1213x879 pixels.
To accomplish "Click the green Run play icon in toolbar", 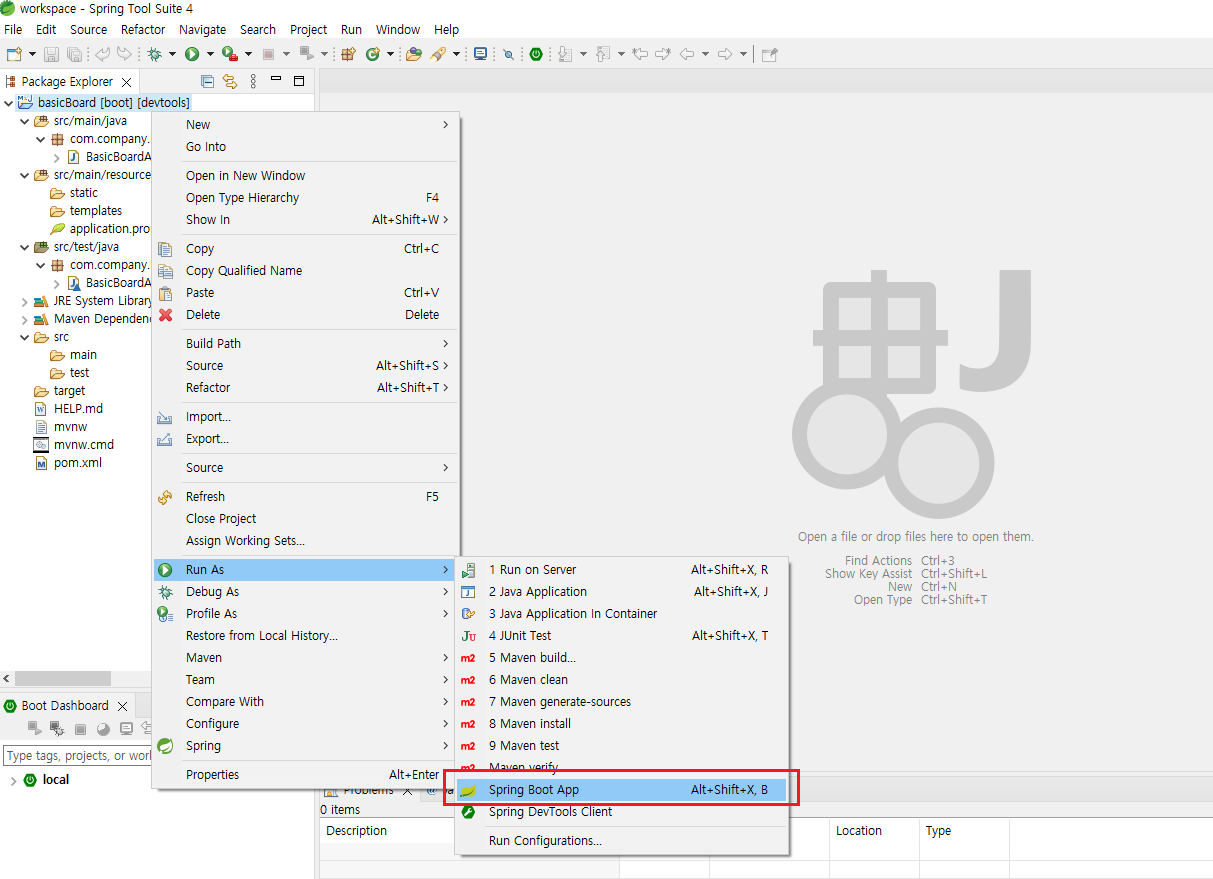I will 192,54.
